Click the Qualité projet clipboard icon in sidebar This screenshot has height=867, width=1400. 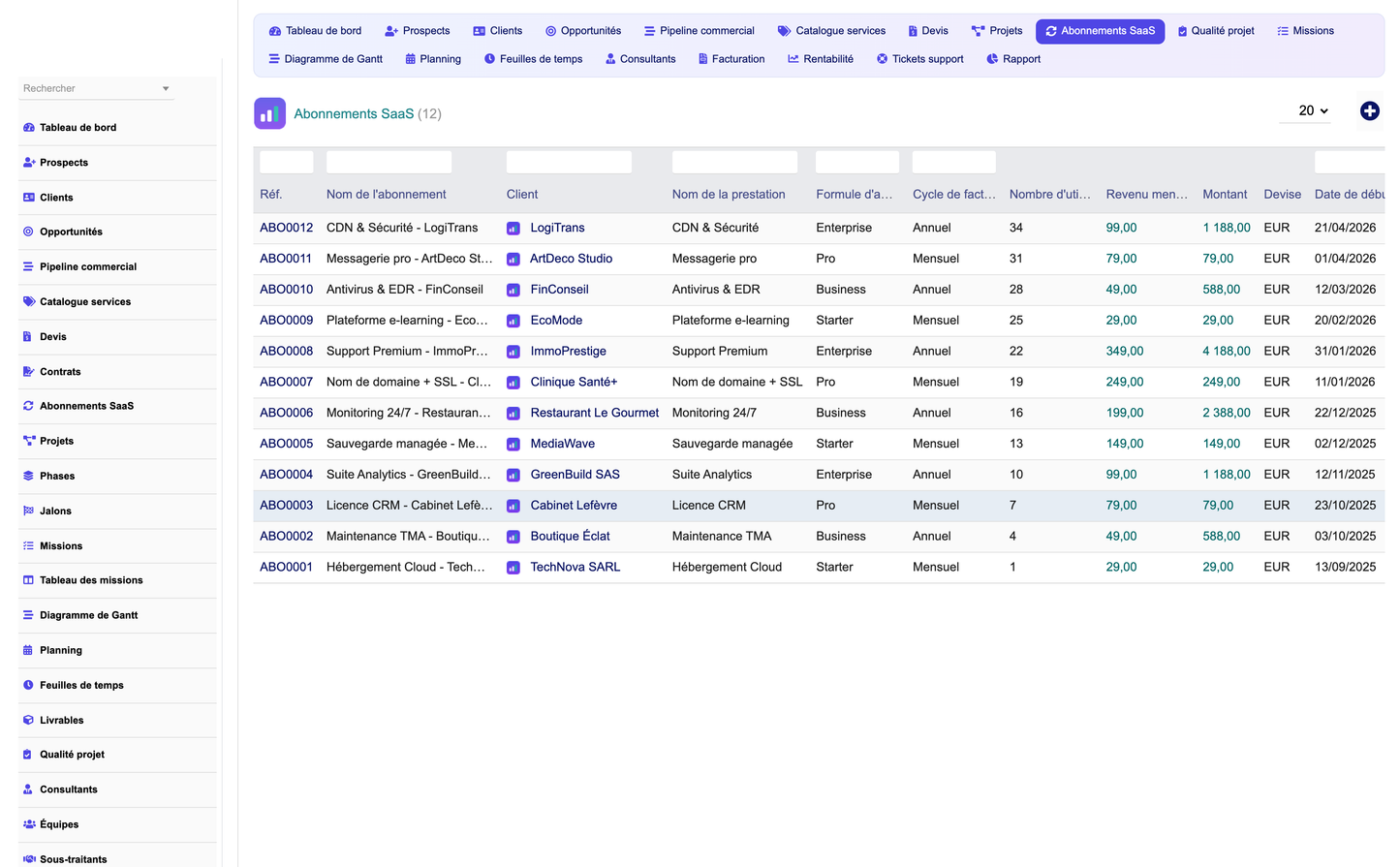pyautogui.click(x=27, y=755)
